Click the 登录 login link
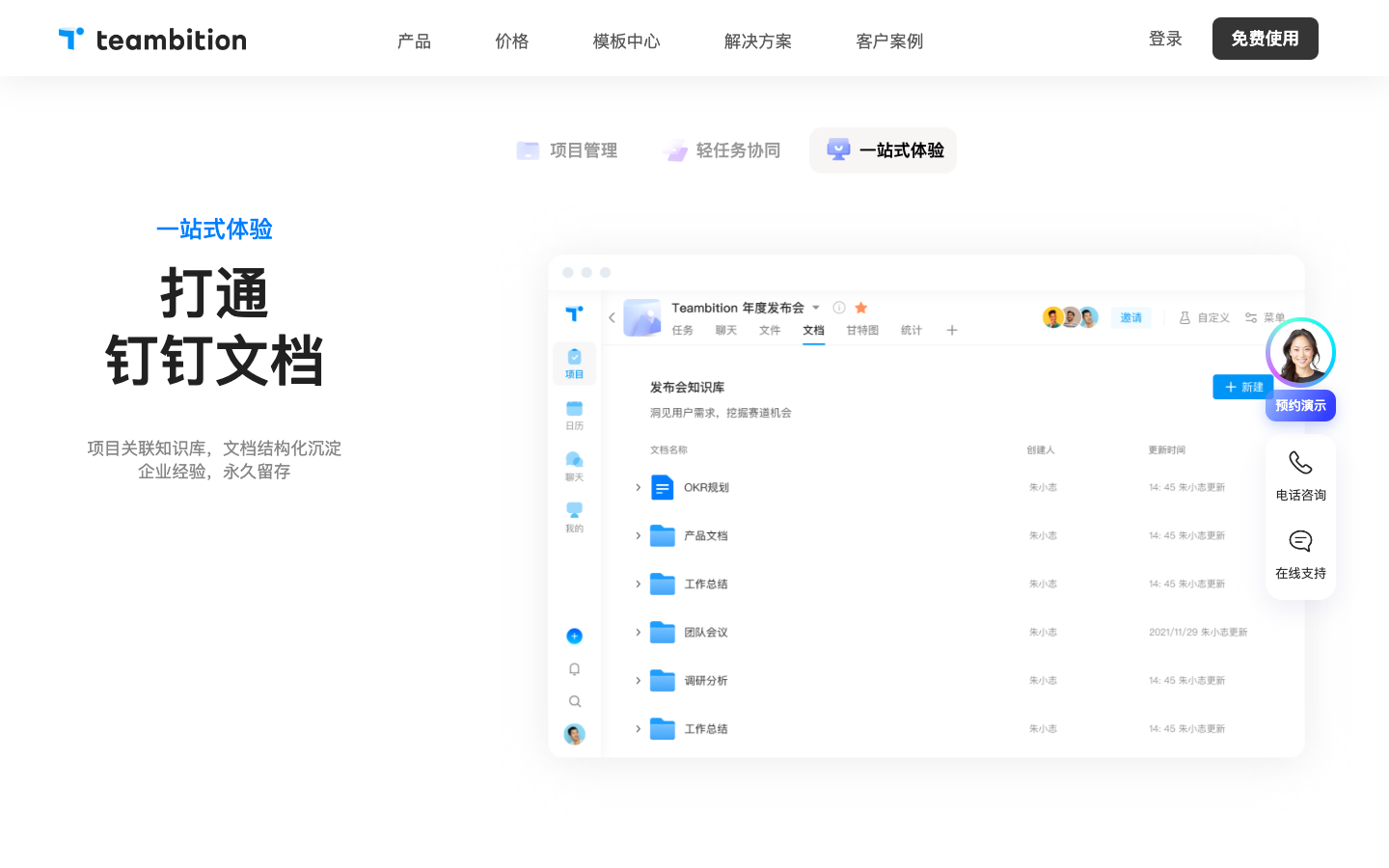 coord(1165,39)
